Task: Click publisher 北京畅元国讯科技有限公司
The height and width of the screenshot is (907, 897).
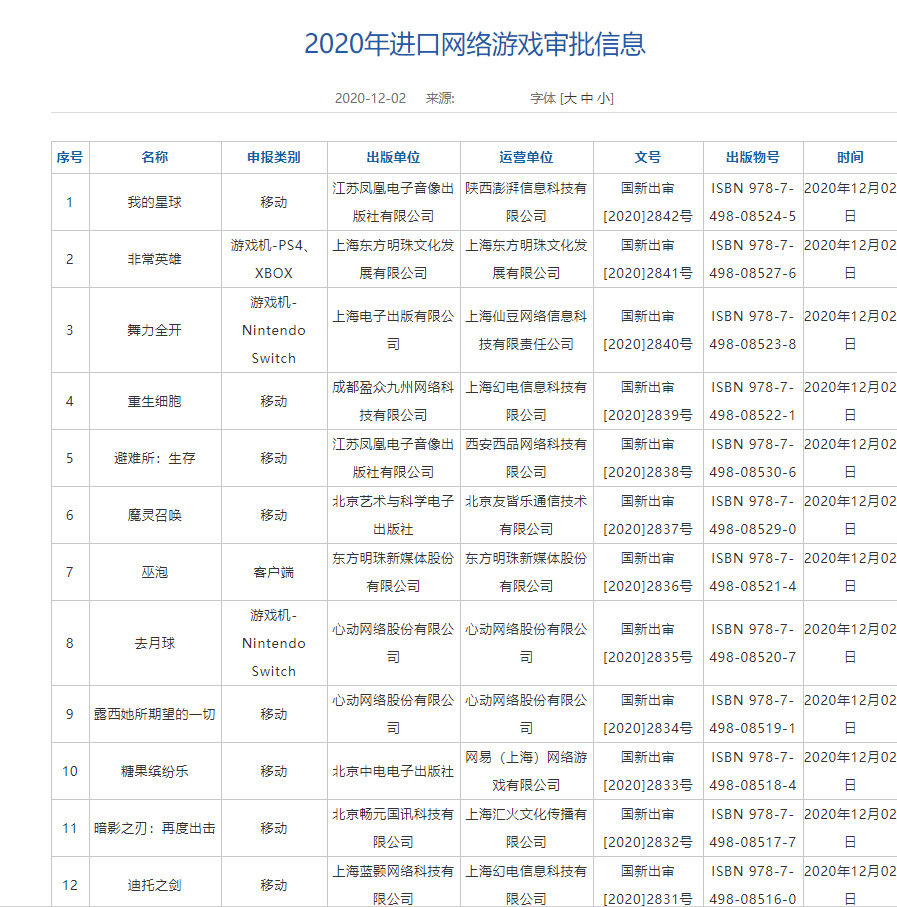Action: point(393,828)
